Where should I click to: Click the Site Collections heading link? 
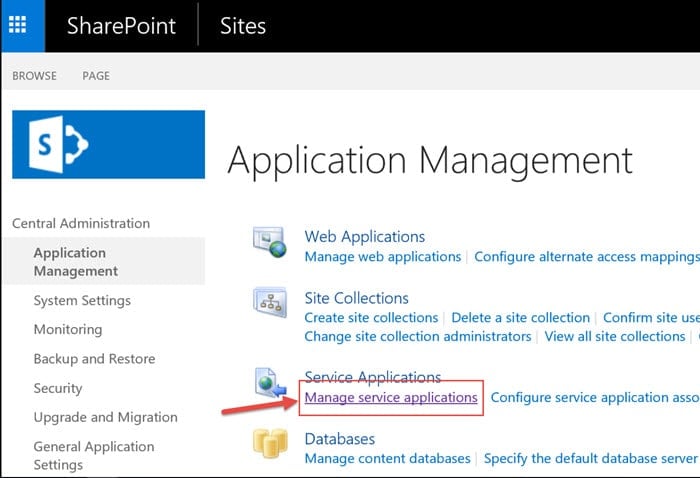coord(356,298)
